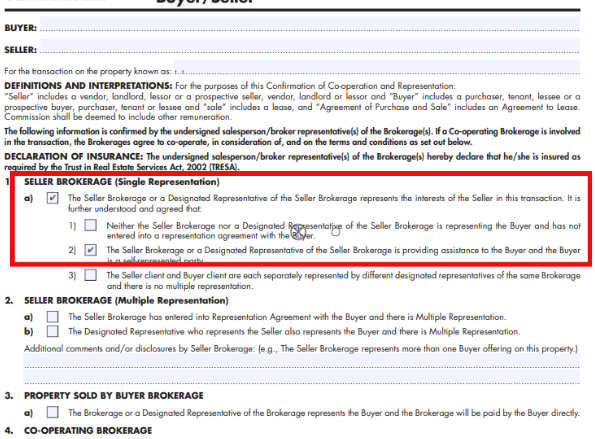
Task: Click the property known as input field
Action: click(x=377, y=66)
